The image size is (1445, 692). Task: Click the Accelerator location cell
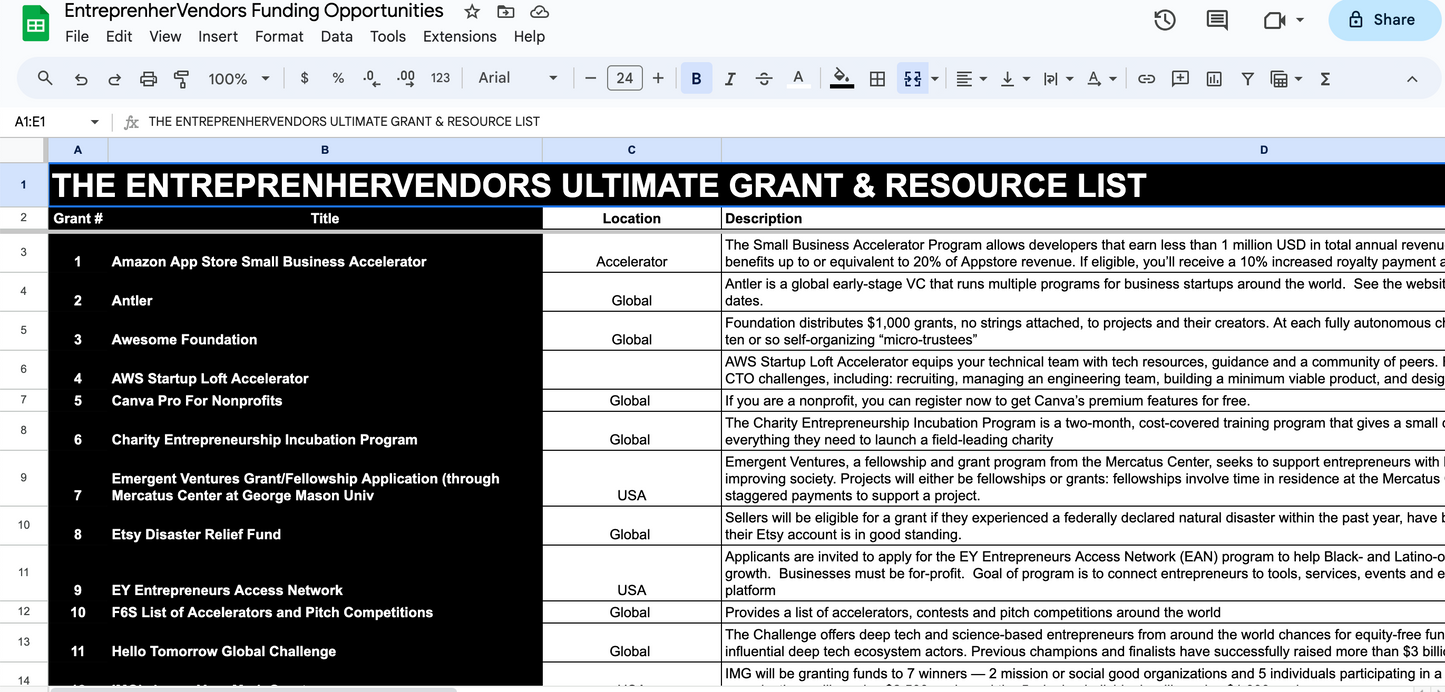pos(632,253)
